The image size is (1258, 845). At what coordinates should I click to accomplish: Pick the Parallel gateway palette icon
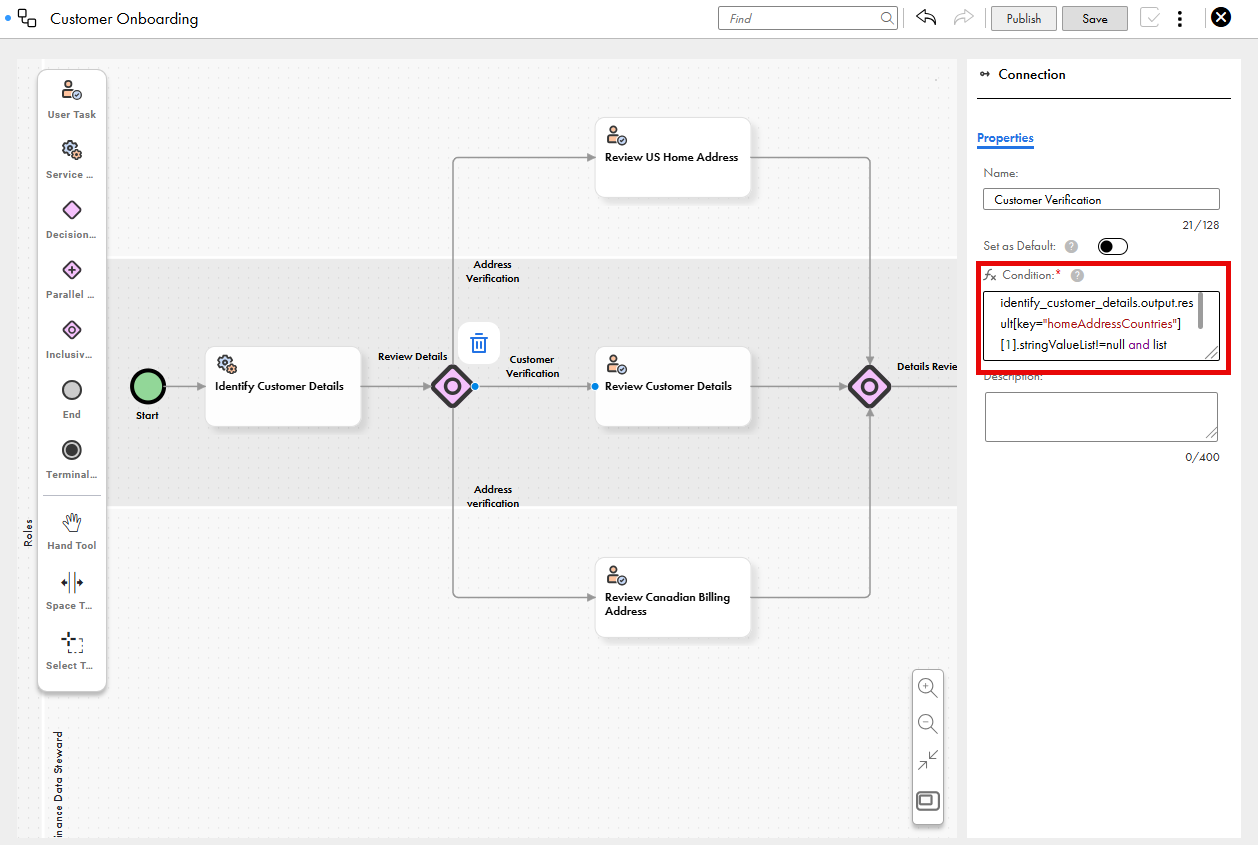click(x=71, y=270)
